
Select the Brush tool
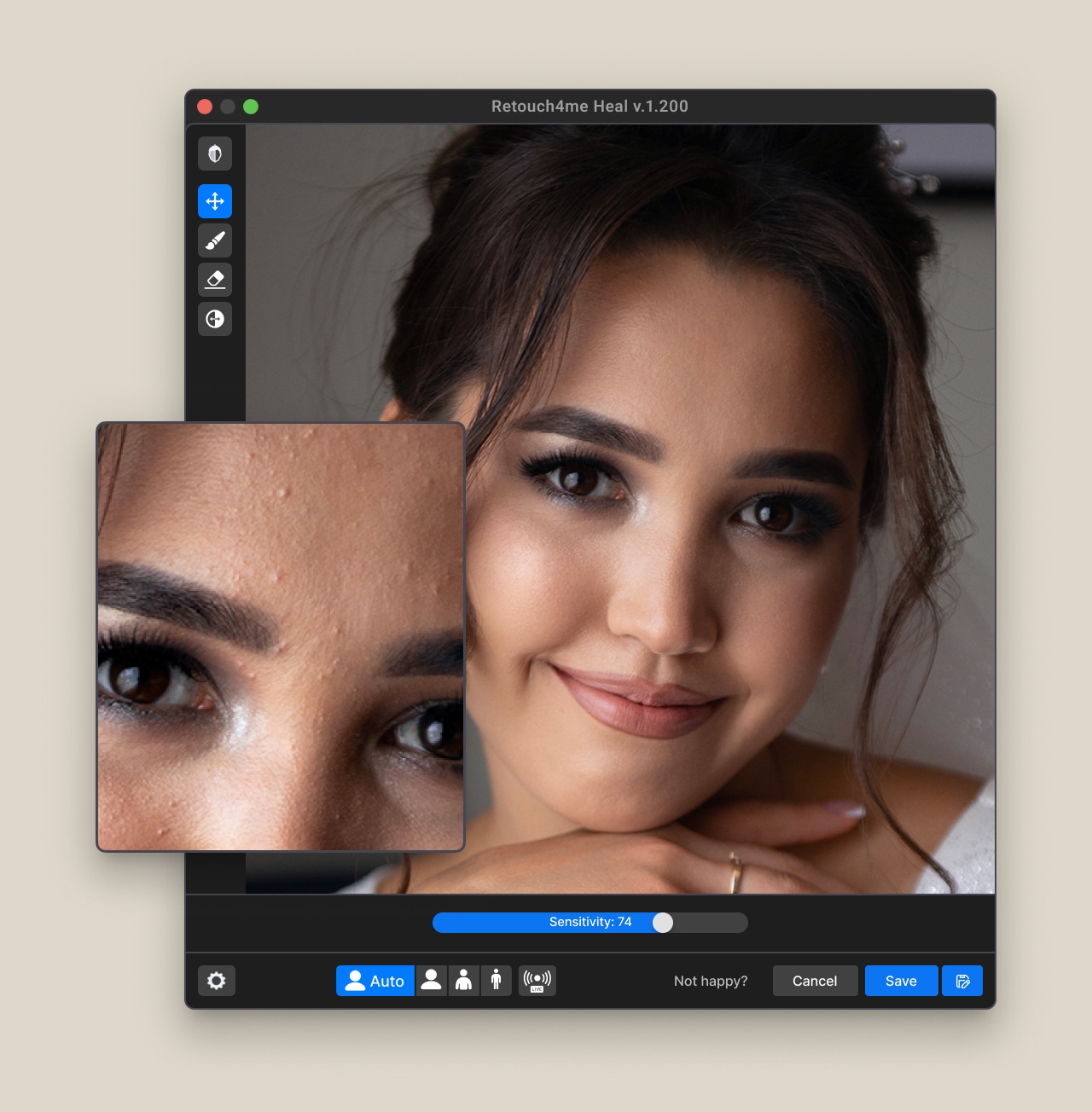click(215, 240)
